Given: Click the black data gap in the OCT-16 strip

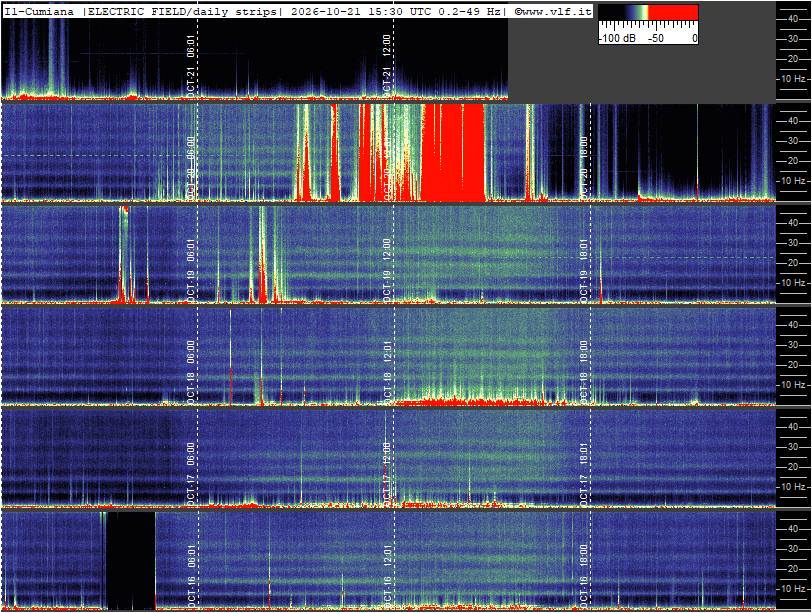Looking at the screenshot, I should [131, 561].
